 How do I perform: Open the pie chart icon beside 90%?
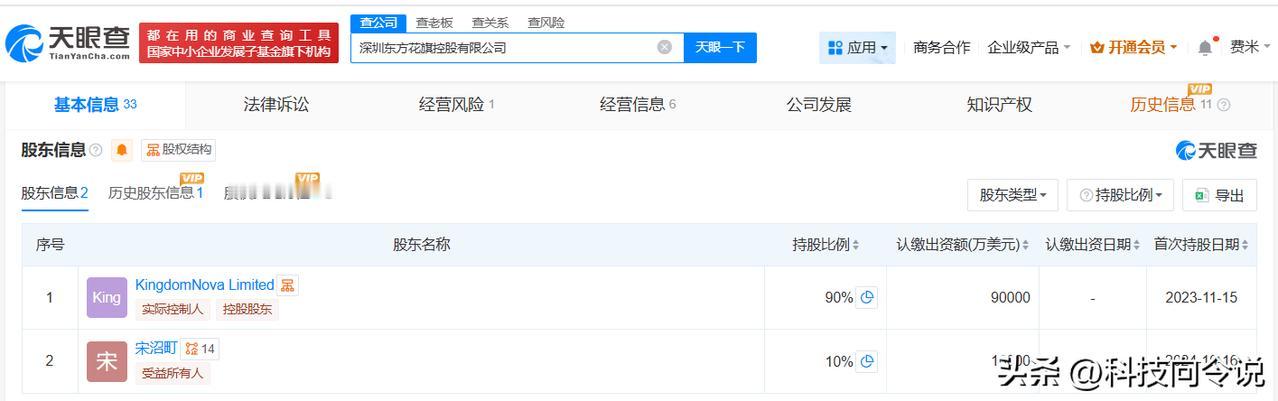(x=867, y=297)
